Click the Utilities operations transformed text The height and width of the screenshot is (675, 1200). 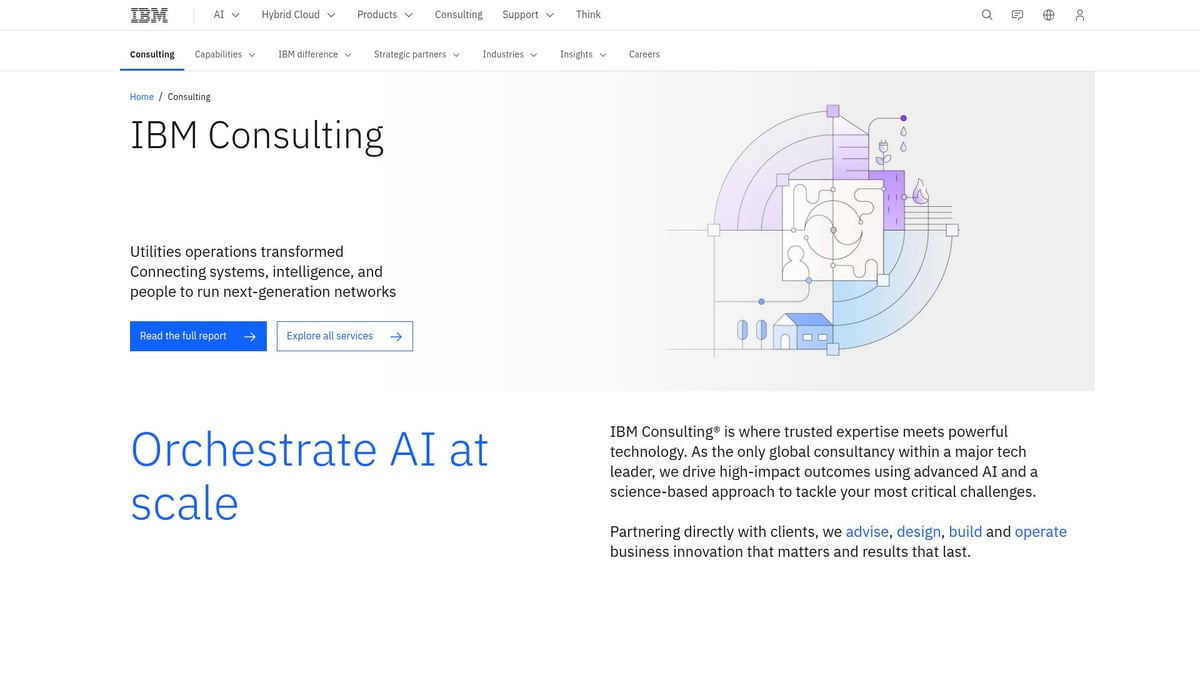[x=237, y=252]
